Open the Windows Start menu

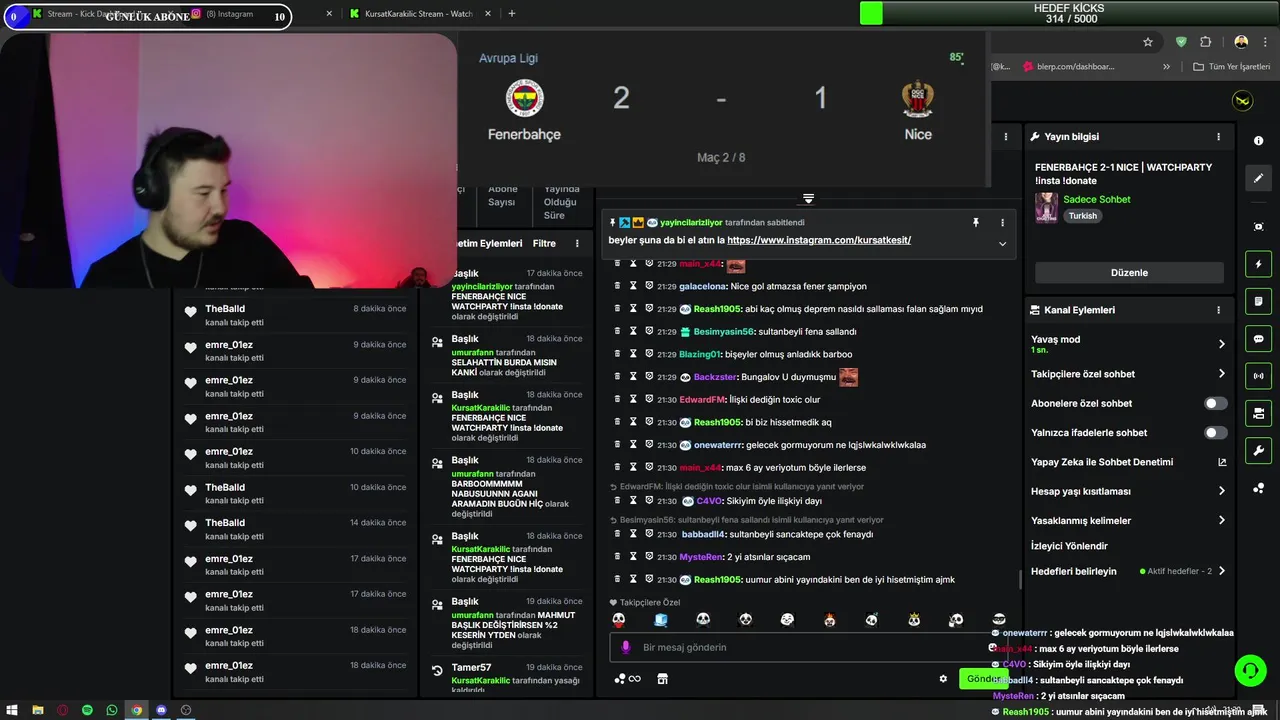coord(13,710)
